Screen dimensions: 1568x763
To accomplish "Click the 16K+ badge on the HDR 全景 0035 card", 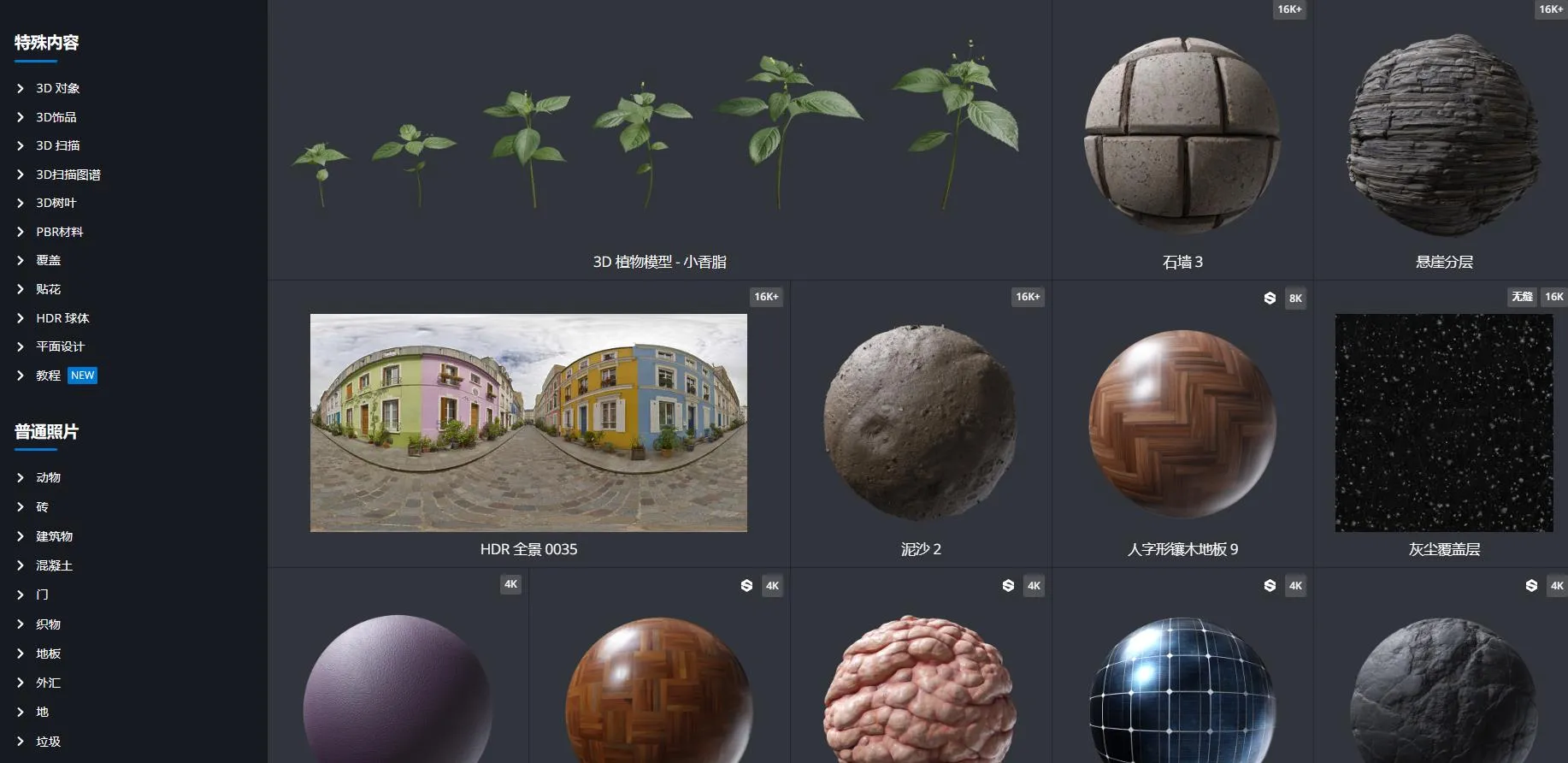I will (x=766, y=297).
